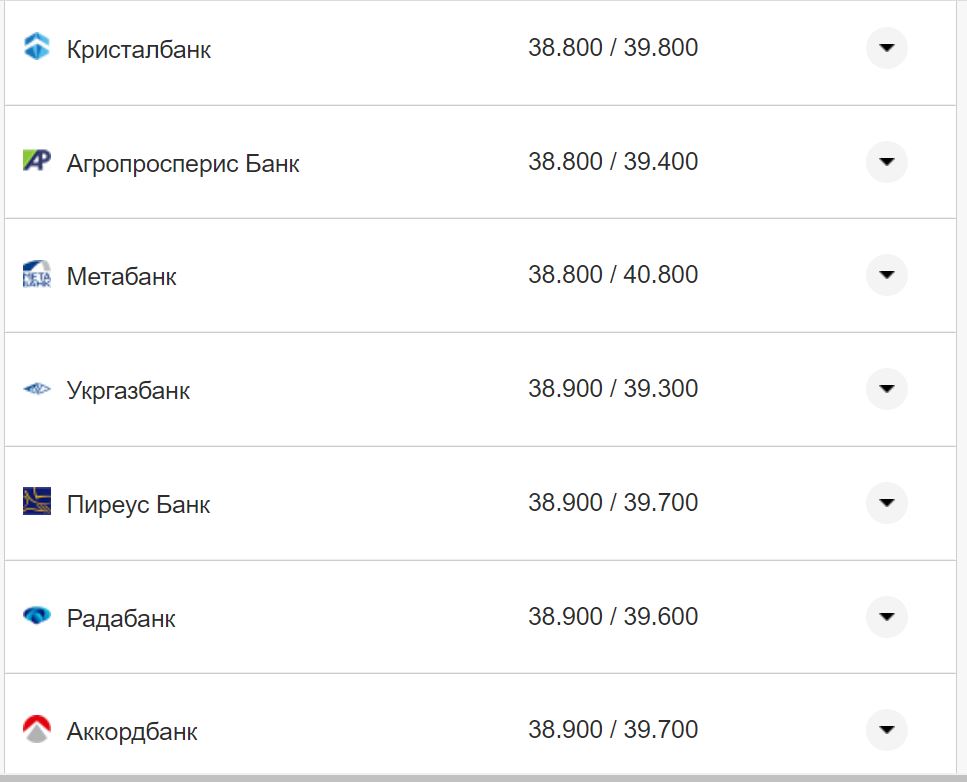This screenshot has height=782, width=967.
Task: Click the Метабанк logo icon
Action: click(x=37, y=275)
